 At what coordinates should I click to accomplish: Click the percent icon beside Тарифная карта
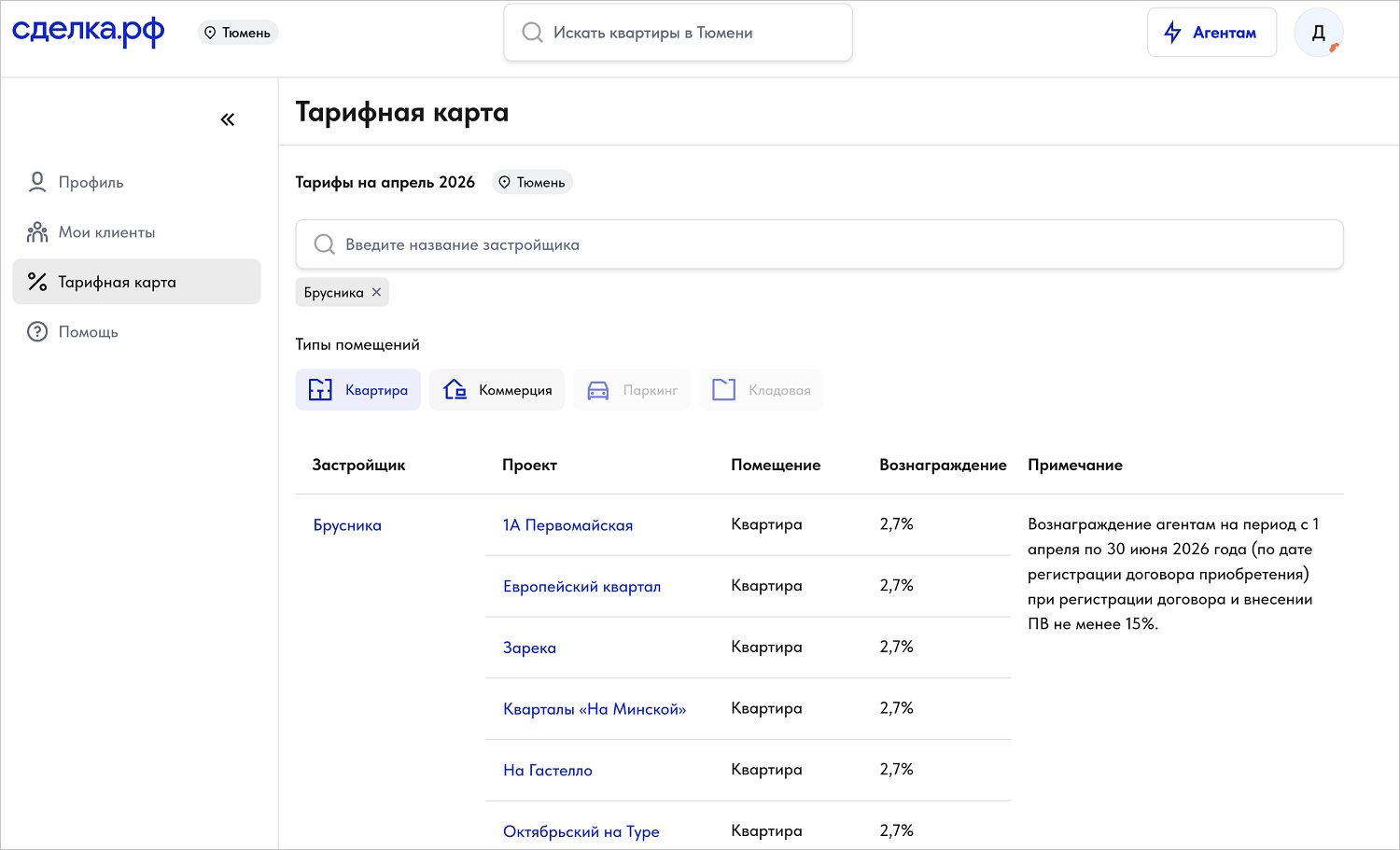(37, 282)
